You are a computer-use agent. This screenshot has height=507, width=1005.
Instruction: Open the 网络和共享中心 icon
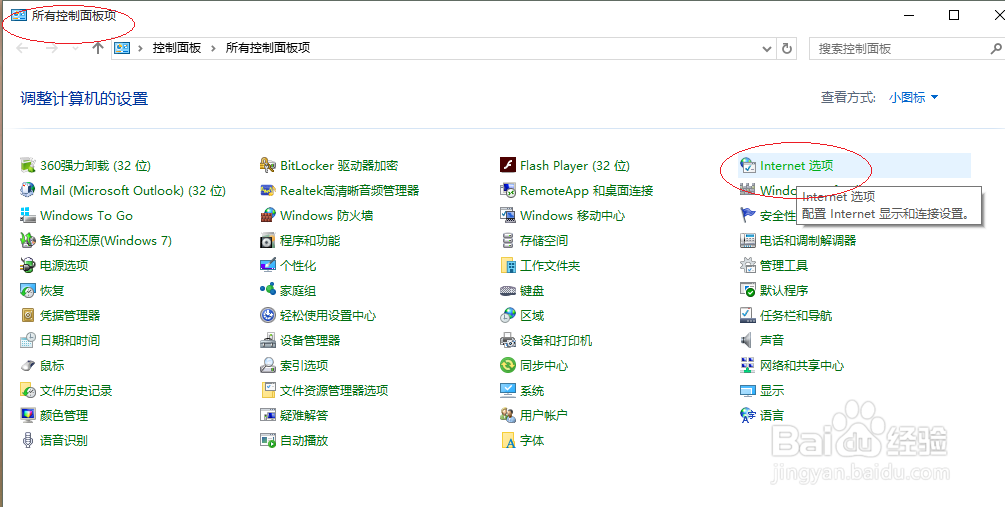(748, 365)
